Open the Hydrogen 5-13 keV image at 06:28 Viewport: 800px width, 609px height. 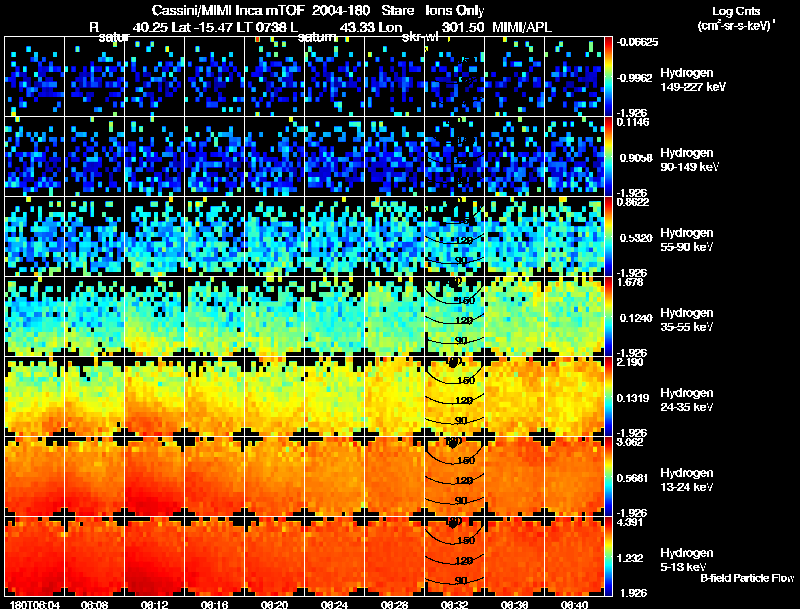pyautogui.click(x=394, y=557)
